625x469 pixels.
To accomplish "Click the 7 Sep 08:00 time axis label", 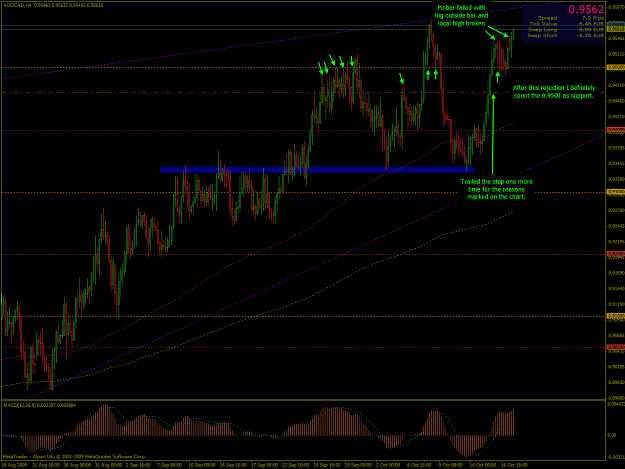I will [169, 465].
